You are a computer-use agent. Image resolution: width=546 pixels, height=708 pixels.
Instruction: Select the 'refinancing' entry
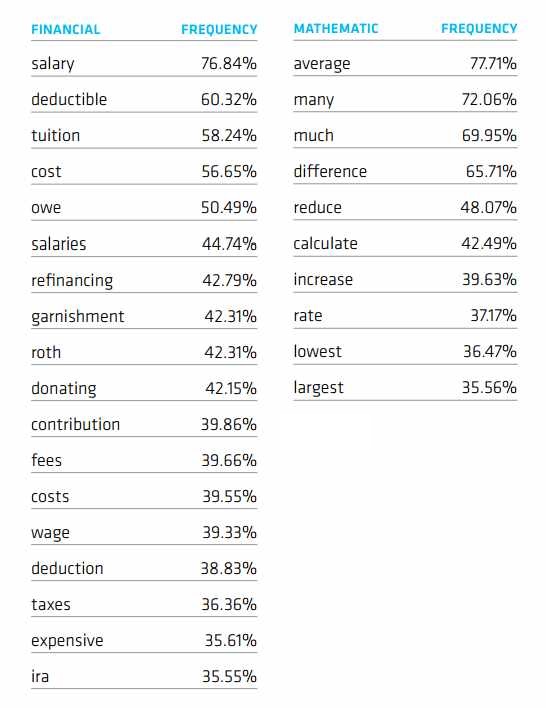72,281
